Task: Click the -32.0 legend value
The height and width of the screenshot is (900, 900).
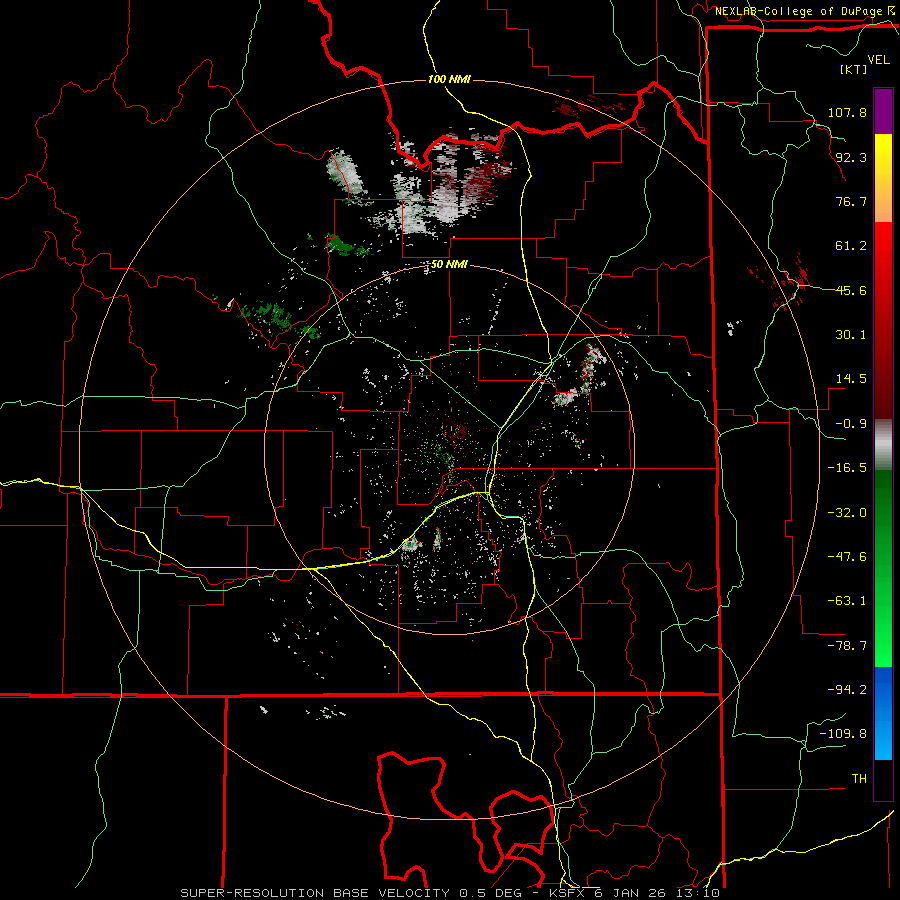Action: [847, 513]
